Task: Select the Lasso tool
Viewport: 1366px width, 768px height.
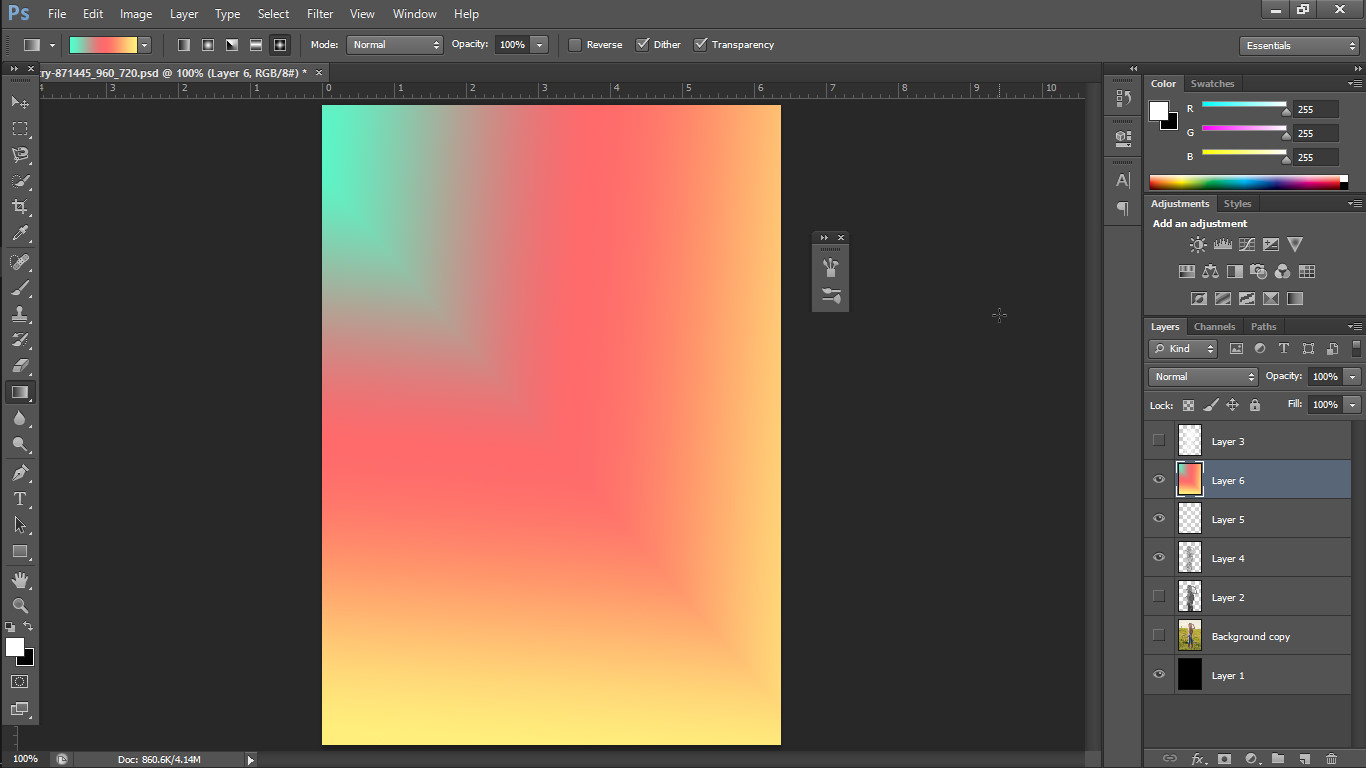Action: pos(20,155)
